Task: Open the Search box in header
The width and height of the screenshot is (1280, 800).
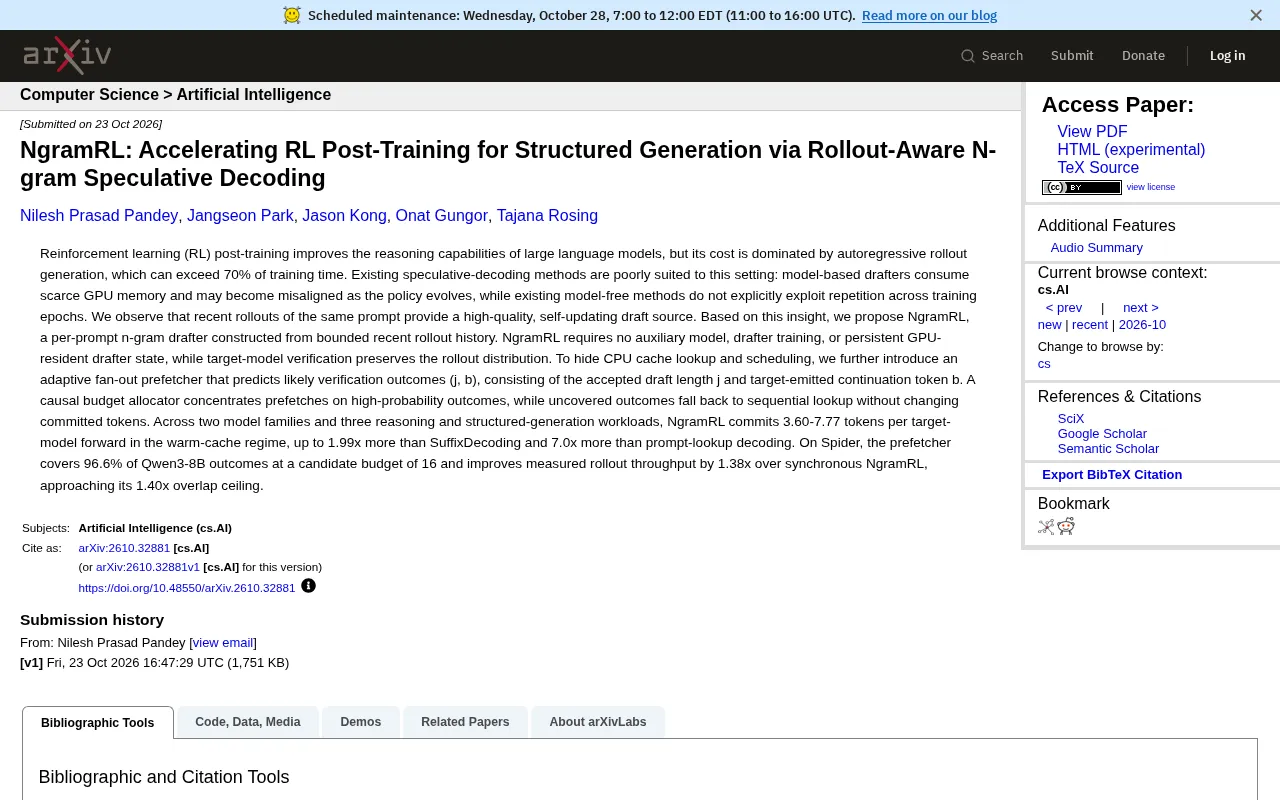Action: click(992, 56)
